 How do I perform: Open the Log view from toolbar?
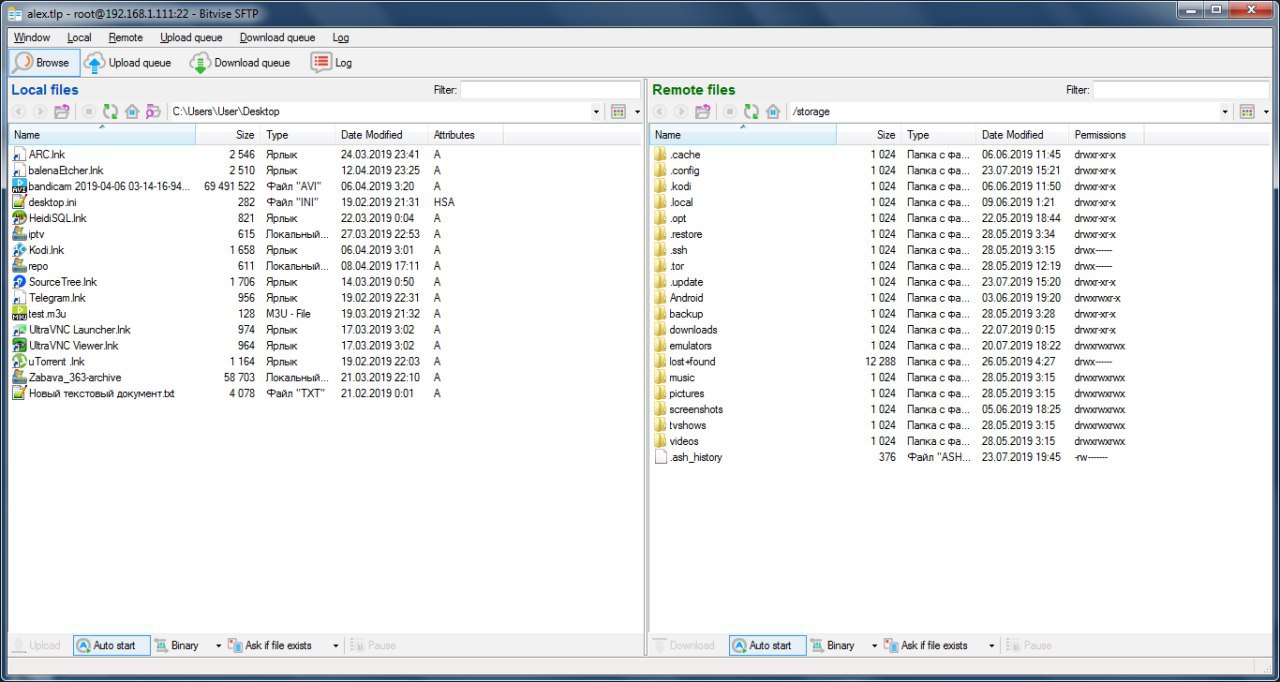tap(332, 62)
